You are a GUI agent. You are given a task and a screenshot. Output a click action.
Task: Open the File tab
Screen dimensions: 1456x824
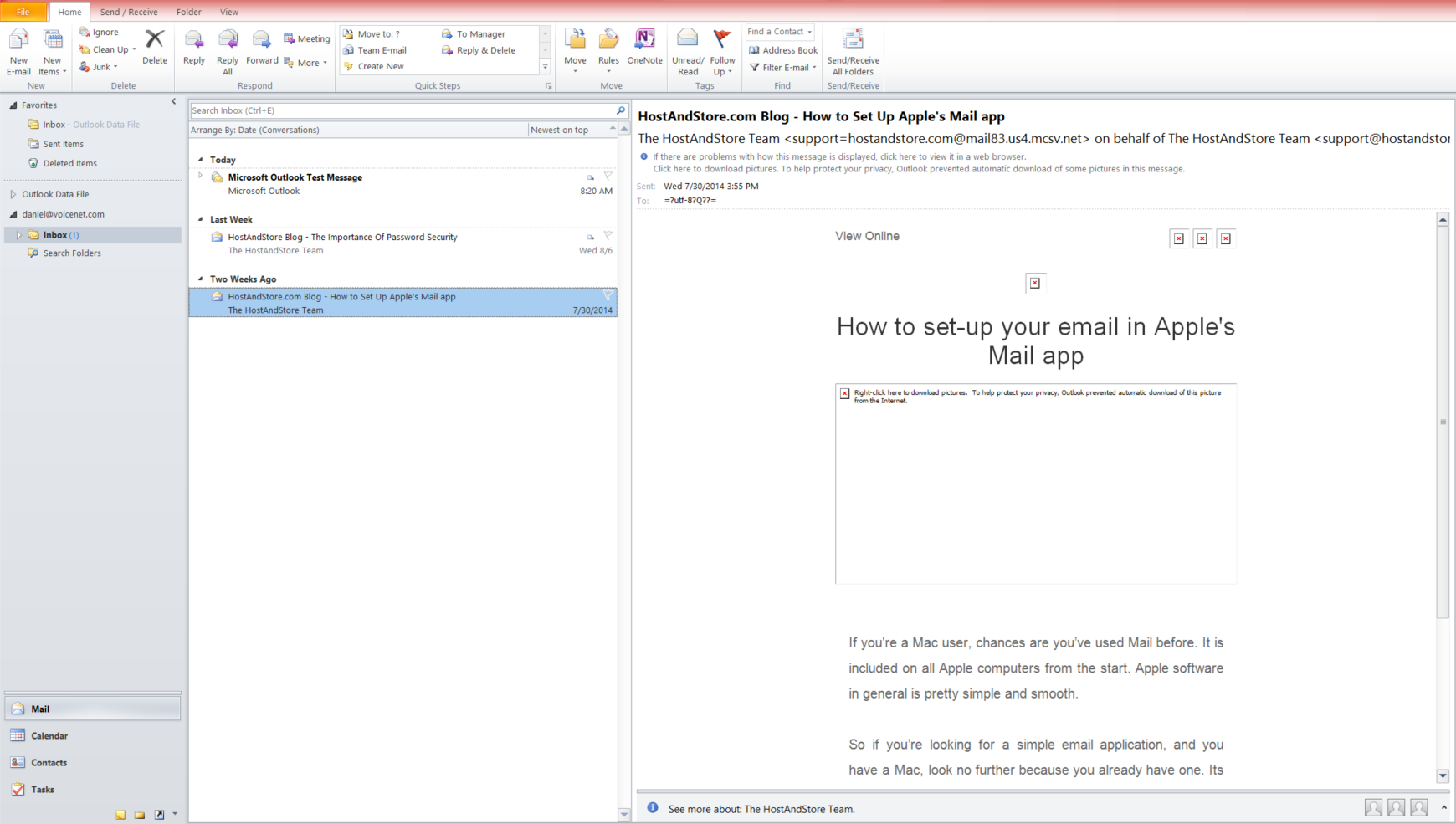click(x=23, y=12)
